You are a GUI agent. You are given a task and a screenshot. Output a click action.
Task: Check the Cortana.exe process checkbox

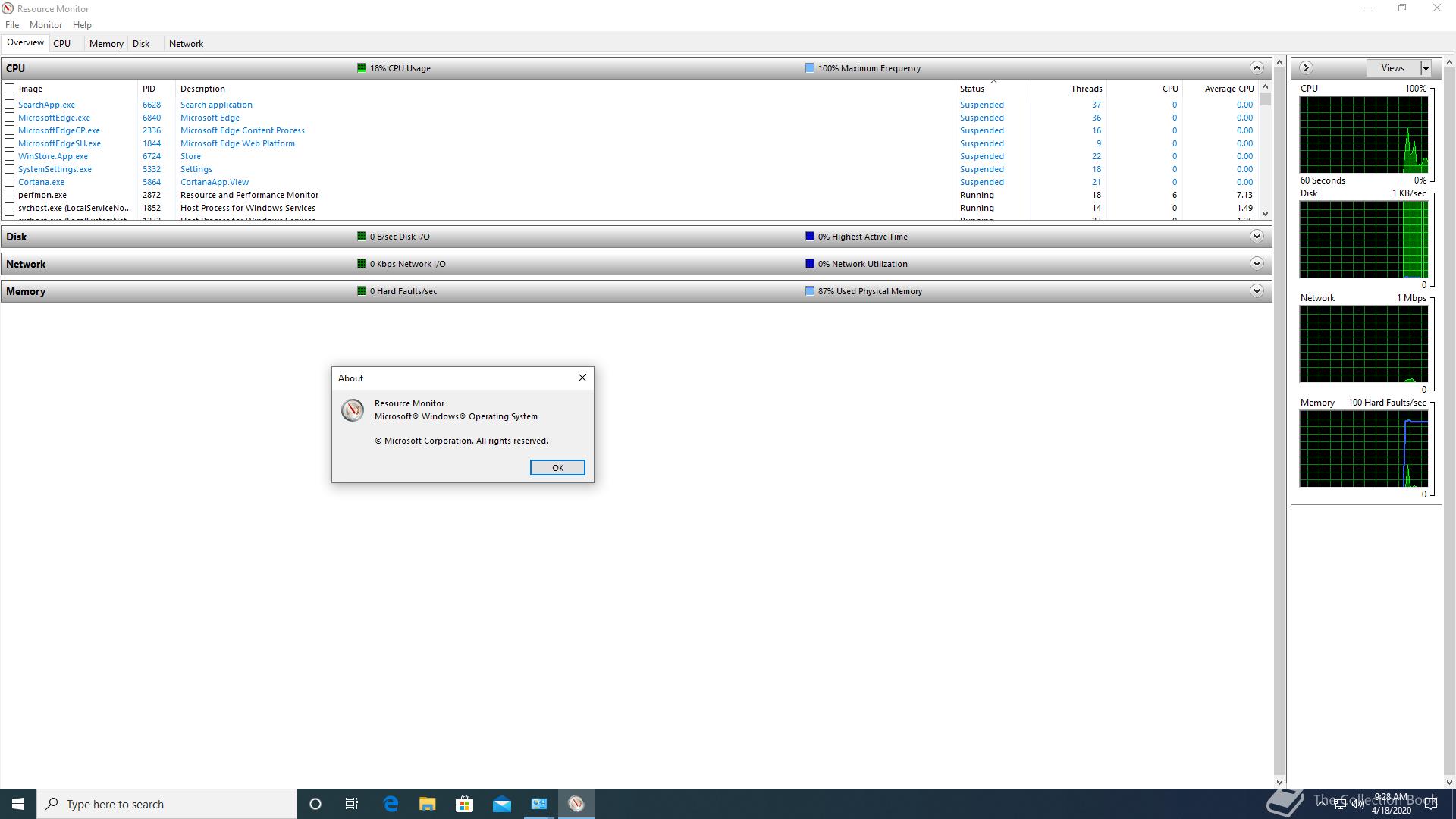(10, 182)
